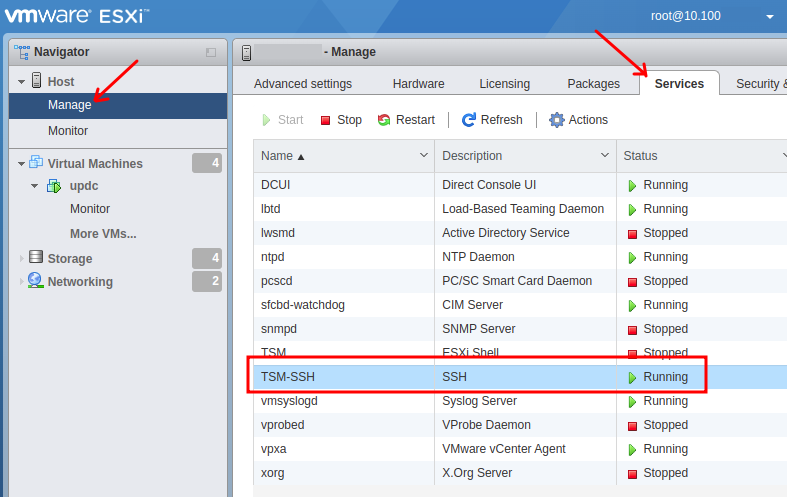
Task: Select the TSM-SSH service row name
Action: point(288,377)
